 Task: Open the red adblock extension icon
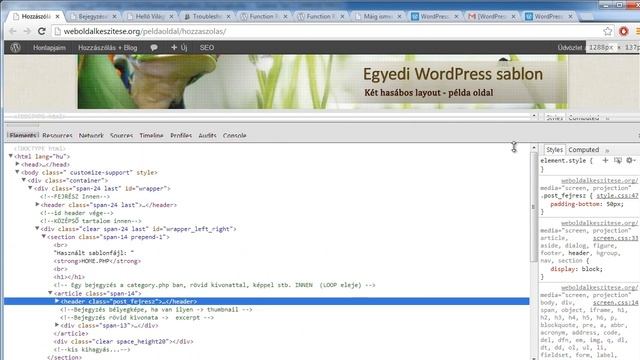[623, 31]
